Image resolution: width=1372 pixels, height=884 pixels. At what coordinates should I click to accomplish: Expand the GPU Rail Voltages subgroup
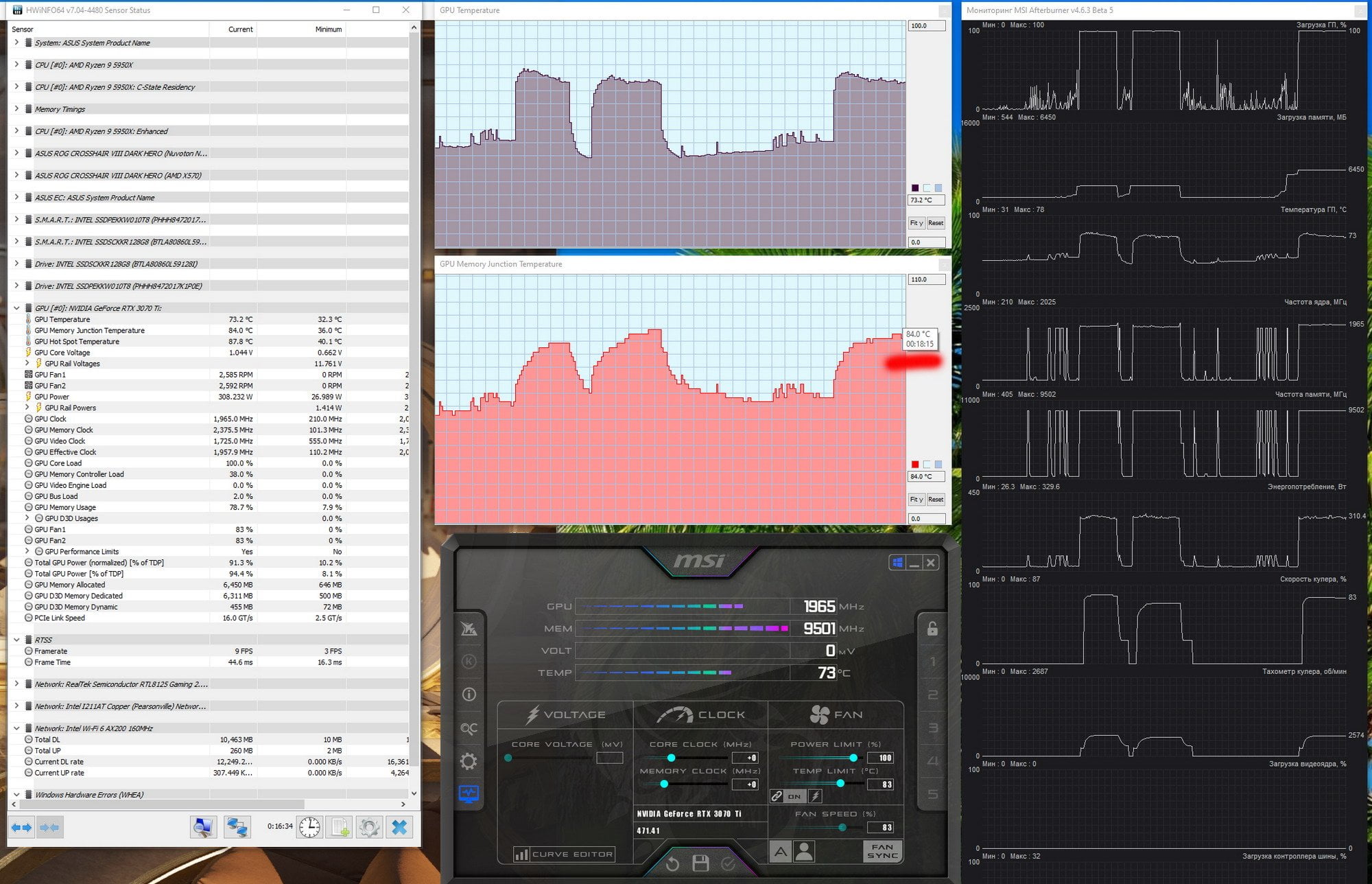click(27, 363)
